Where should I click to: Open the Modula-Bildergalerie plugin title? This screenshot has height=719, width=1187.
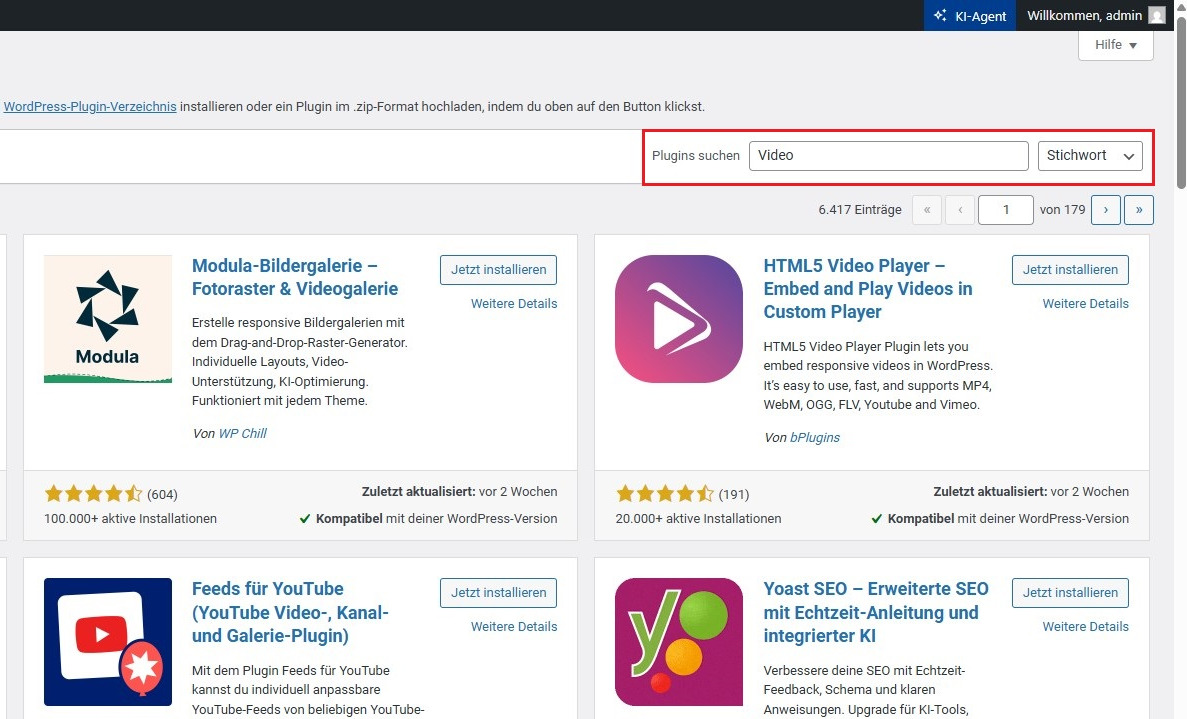295,277
